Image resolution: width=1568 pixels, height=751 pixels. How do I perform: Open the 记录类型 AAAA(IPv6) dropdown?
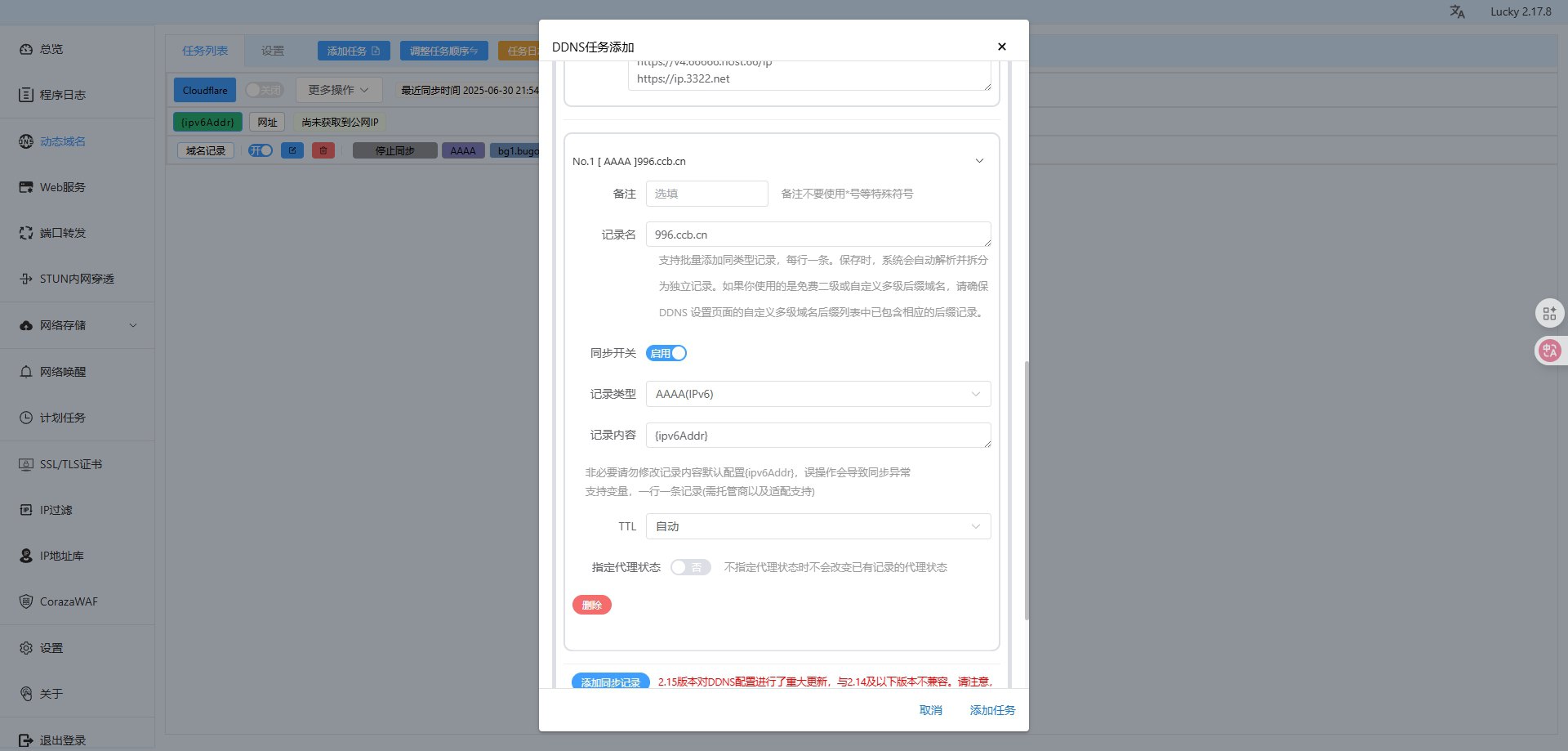pyautogui.click(x=817, y=394)
